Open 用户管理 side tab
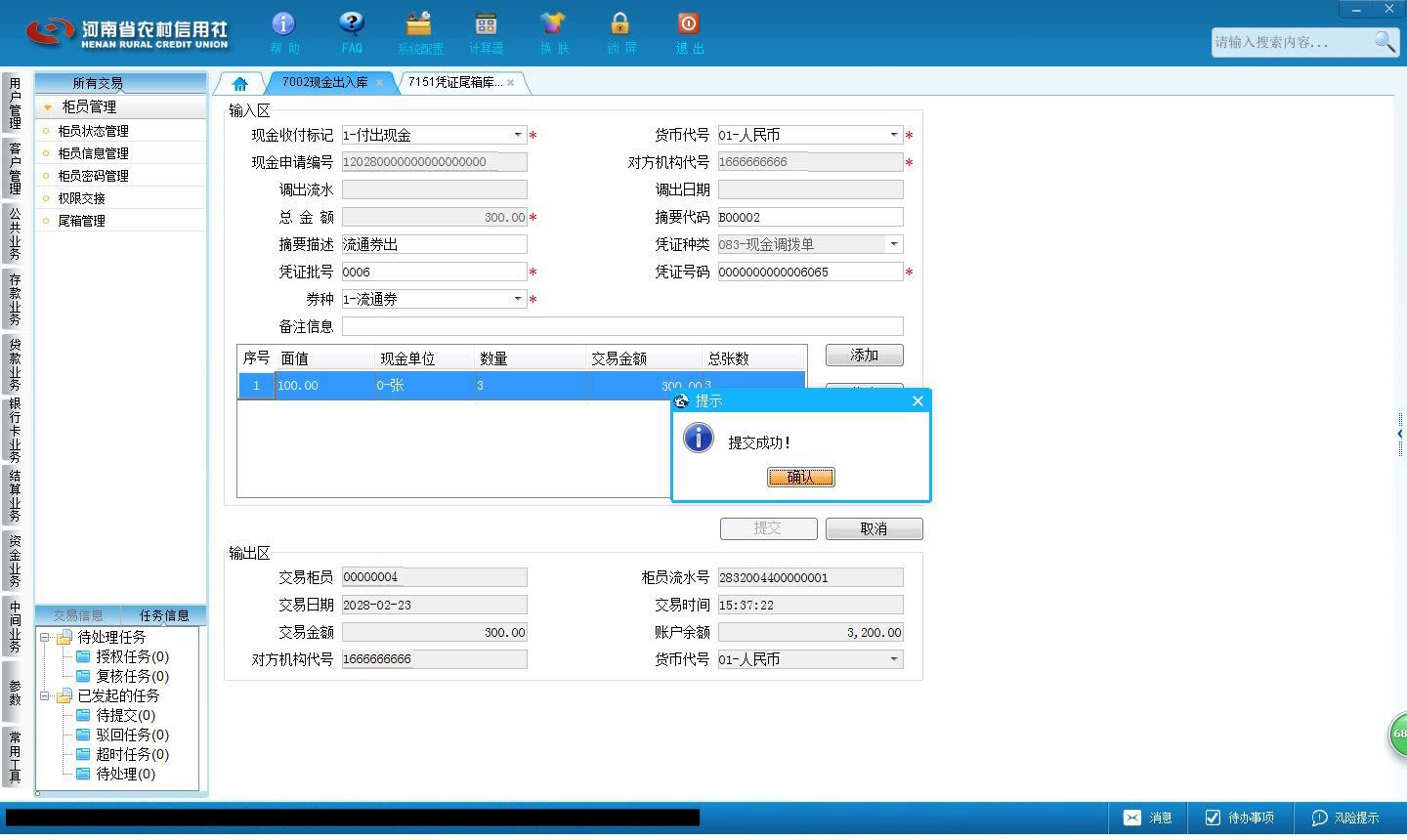 pos(14,104)
